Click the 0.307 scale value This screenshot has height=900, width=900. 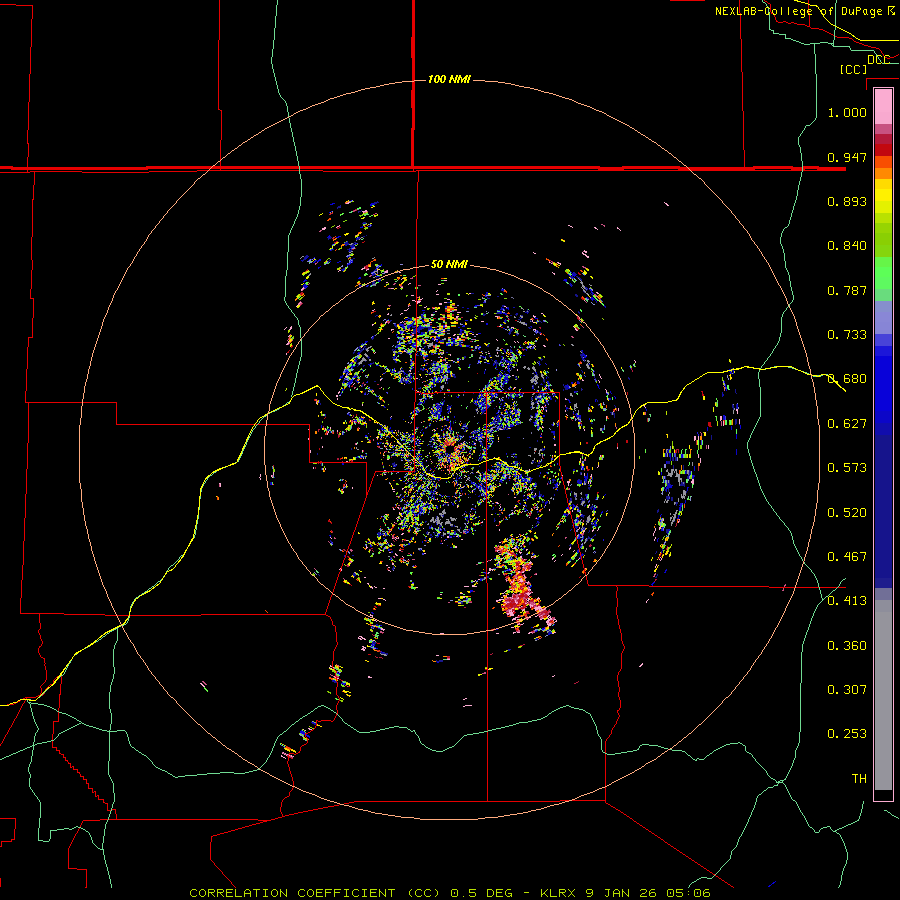click(847, 690)
